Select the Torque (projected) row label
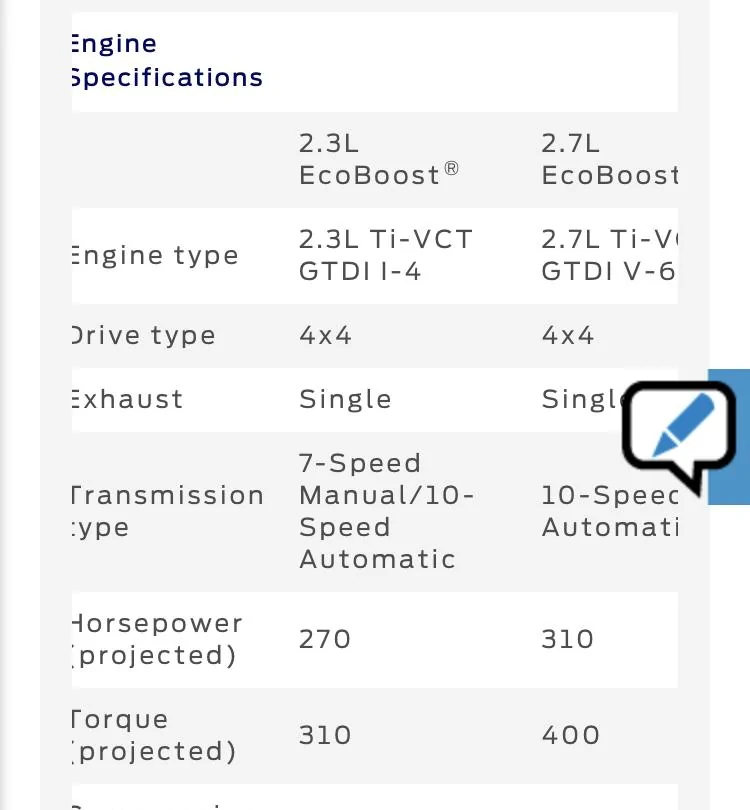This screenshot has height=810, width=750. click(x=154, y=736)
